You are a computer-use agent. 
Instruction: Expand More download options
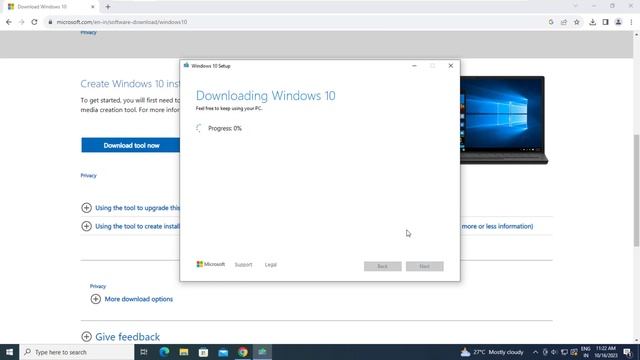pos(131,299)
